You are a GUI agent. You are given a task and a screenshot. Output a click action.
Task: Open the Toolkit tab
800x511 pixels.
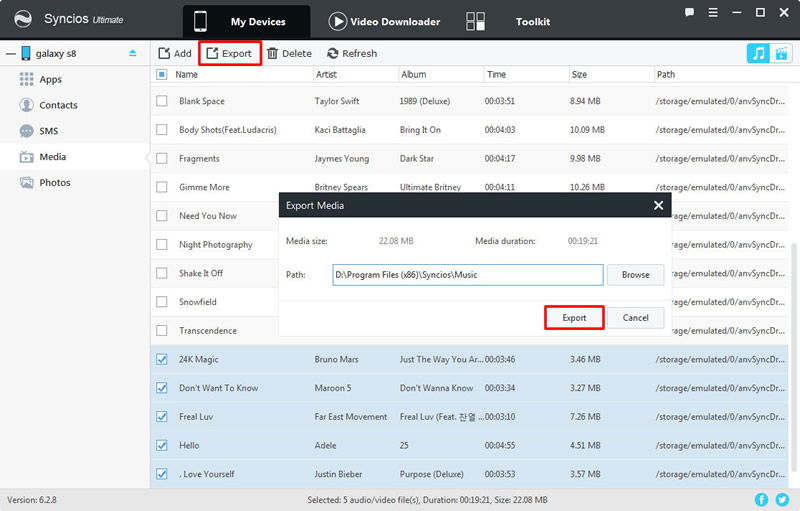(x=508, y=21)
